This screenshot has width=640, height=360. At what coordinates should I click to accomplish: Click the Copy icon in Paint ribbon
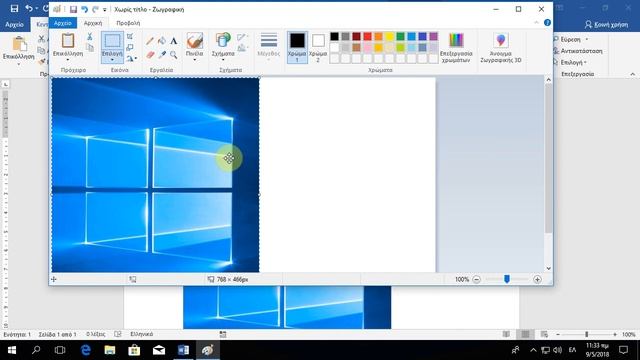[x=90, y=48]
